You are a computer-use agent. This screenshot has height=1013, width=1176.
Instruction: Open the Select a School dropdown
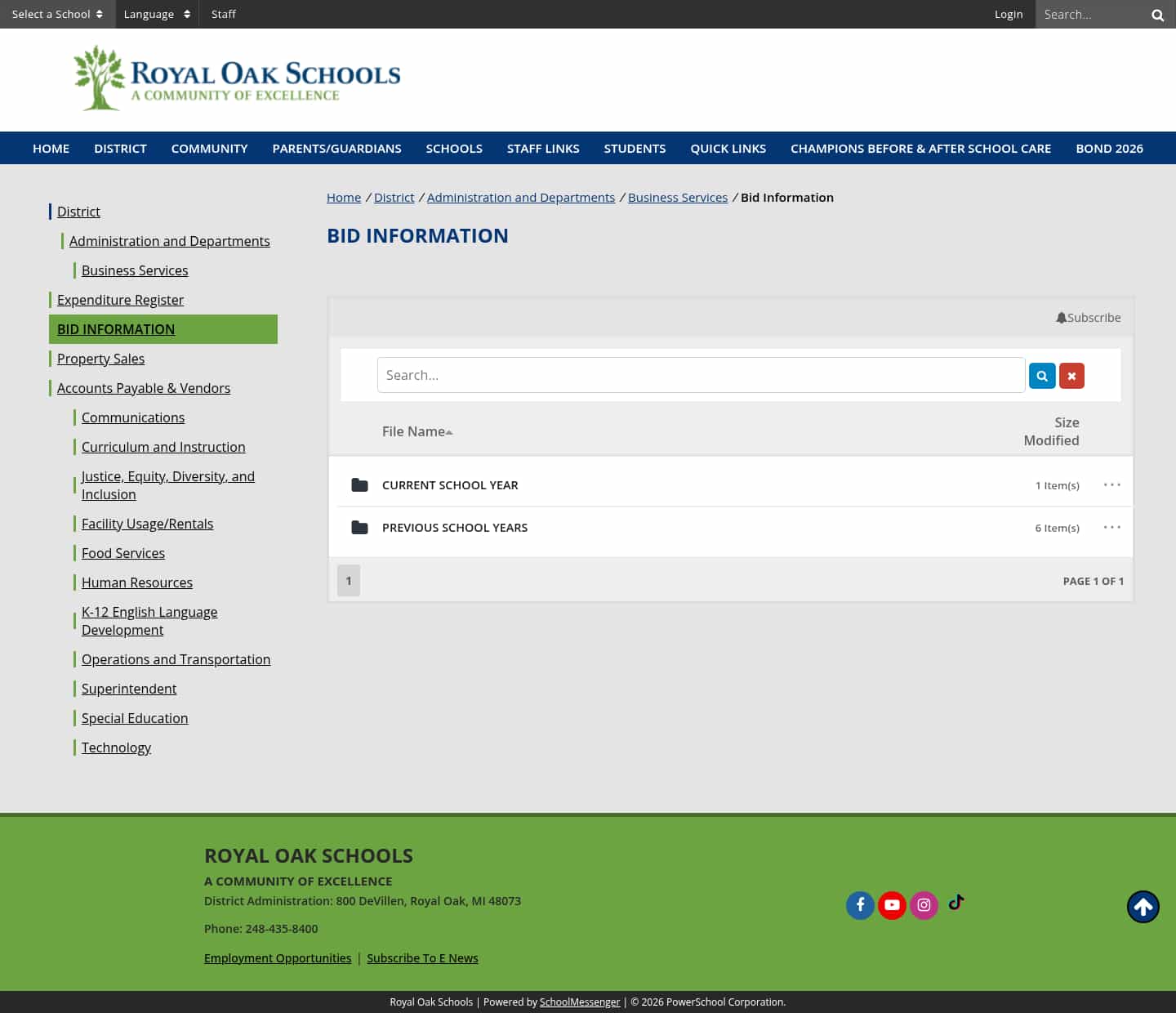(x=57, y=14)
